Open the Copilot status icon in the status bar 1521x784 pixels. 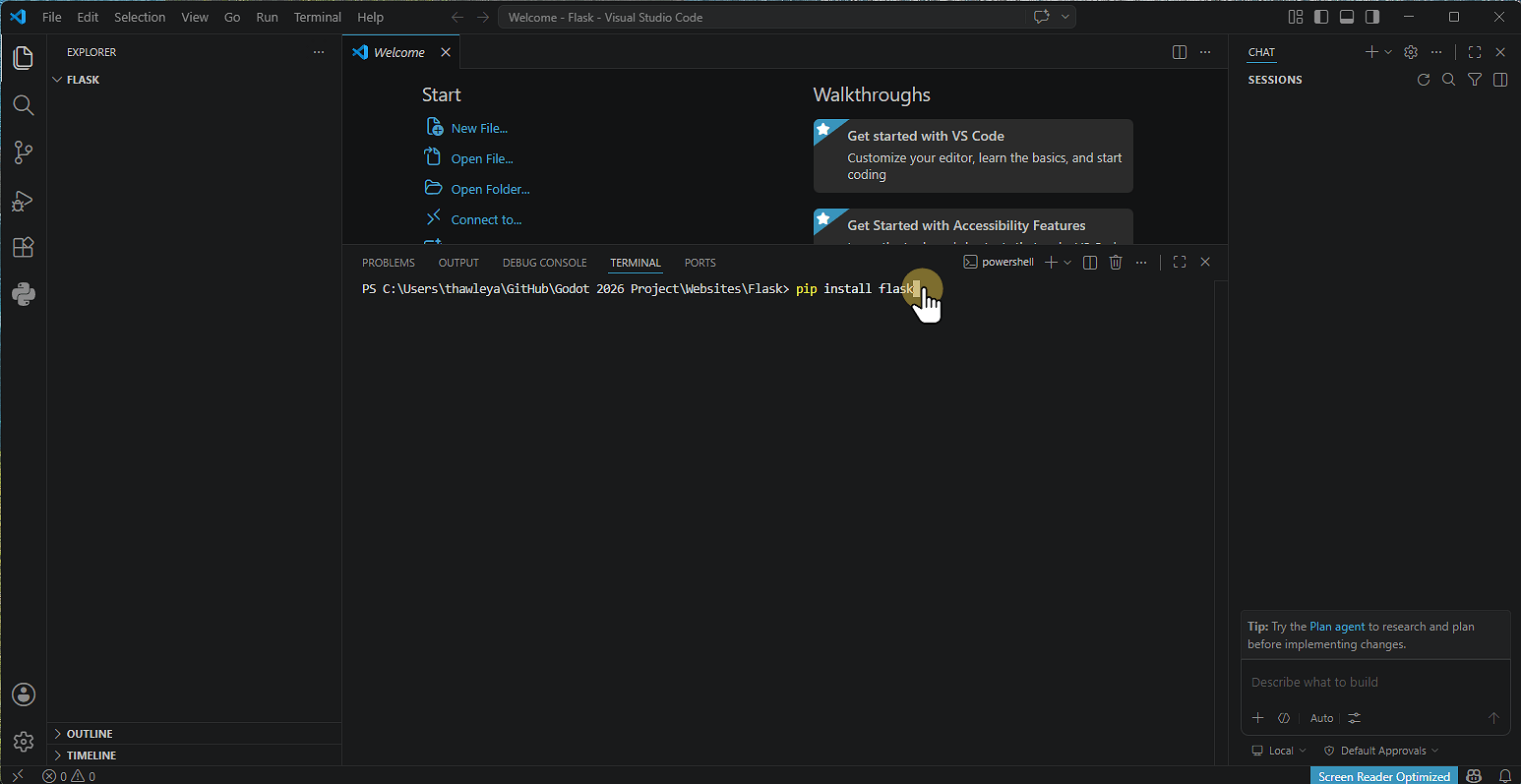coord(1474,776)
